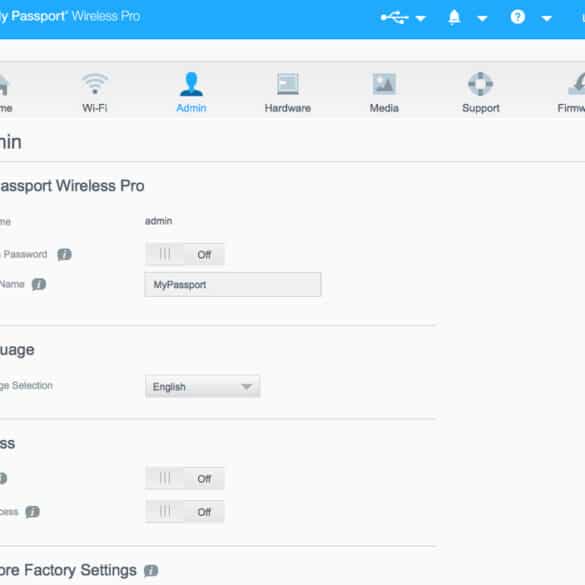
Task: Expand the dropdown arrow beside USB icon
Action: [421, 18]
